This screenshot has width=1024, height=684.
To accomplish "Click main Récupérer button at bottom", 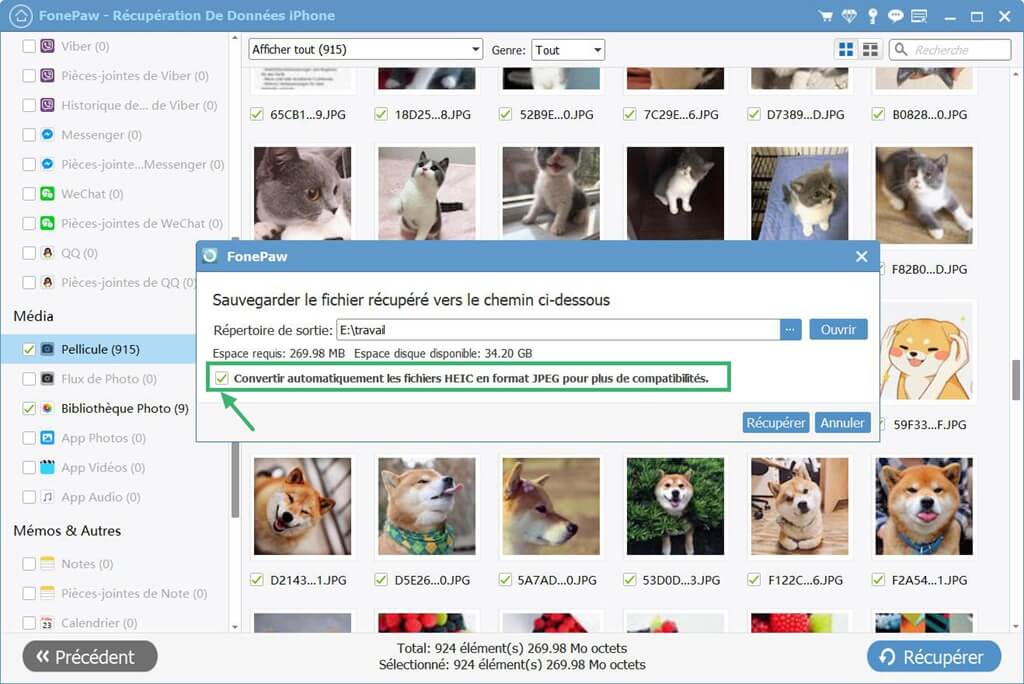I will [x=934, y=657].
